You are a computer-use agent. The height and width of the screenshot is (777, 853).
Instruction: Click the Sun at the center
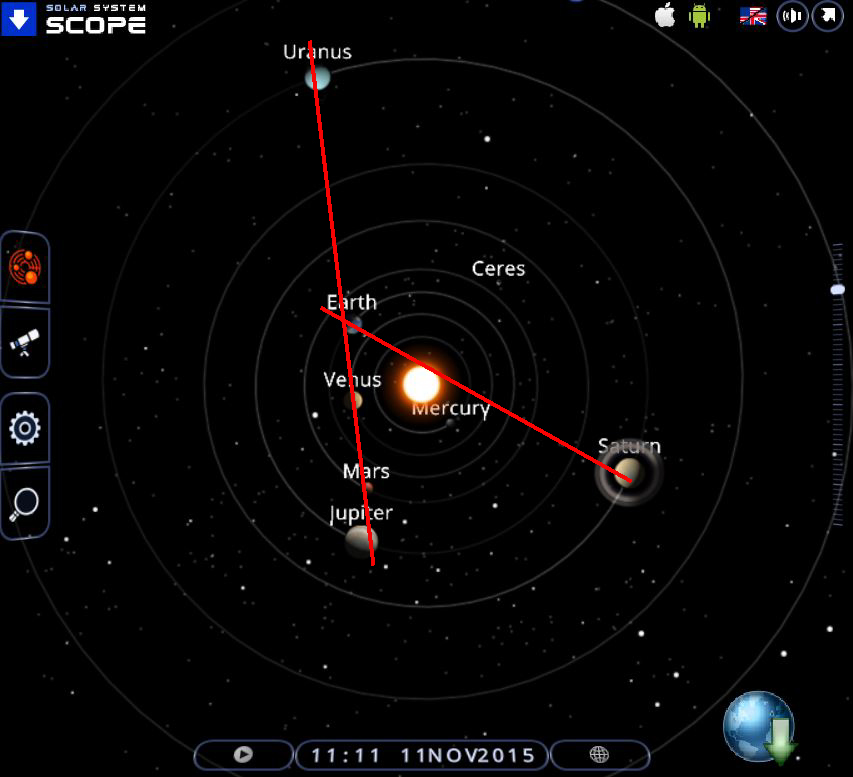(x=420, y=383)
